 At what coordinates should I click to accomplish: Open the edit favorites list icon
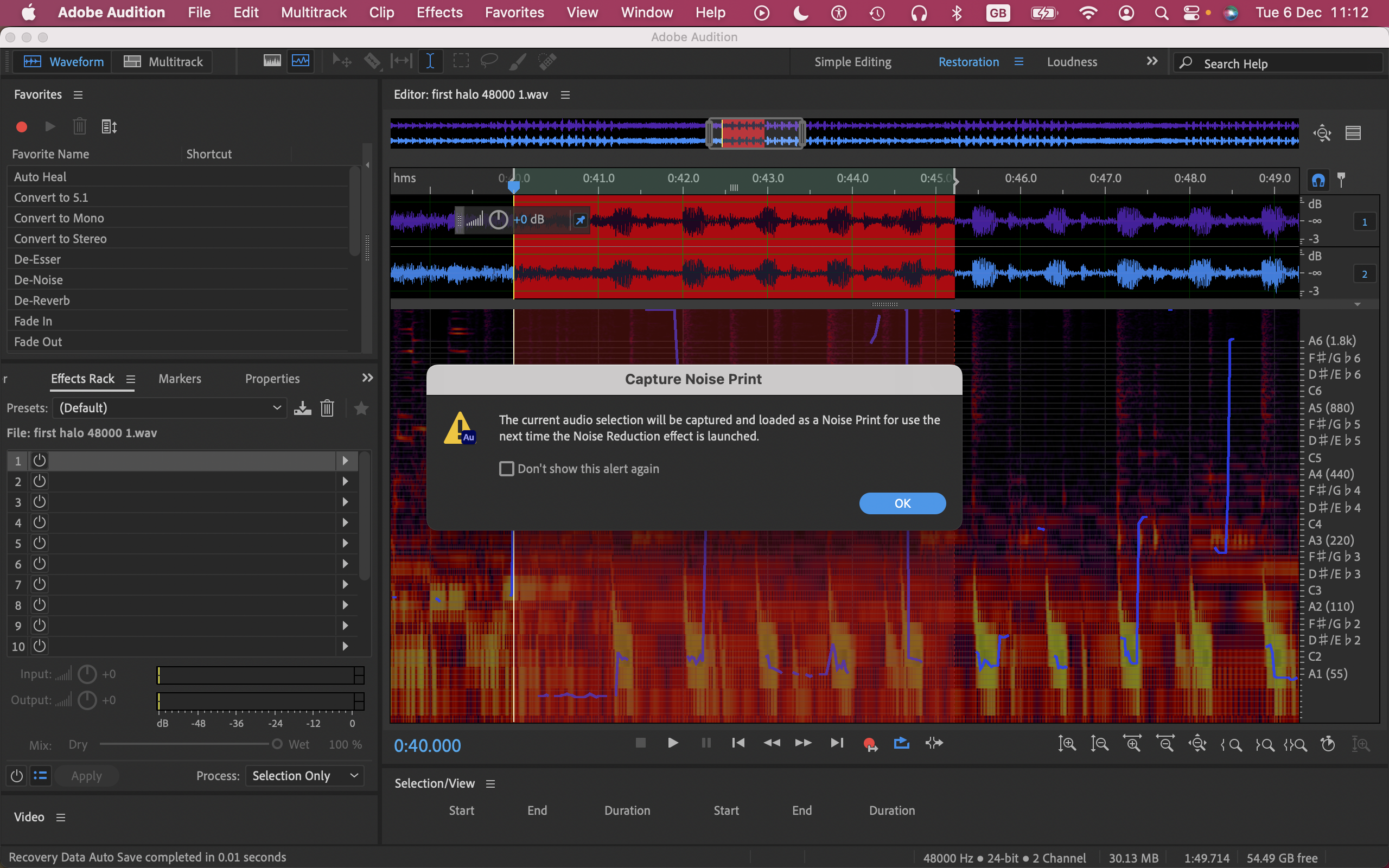(x=109, y=126)
